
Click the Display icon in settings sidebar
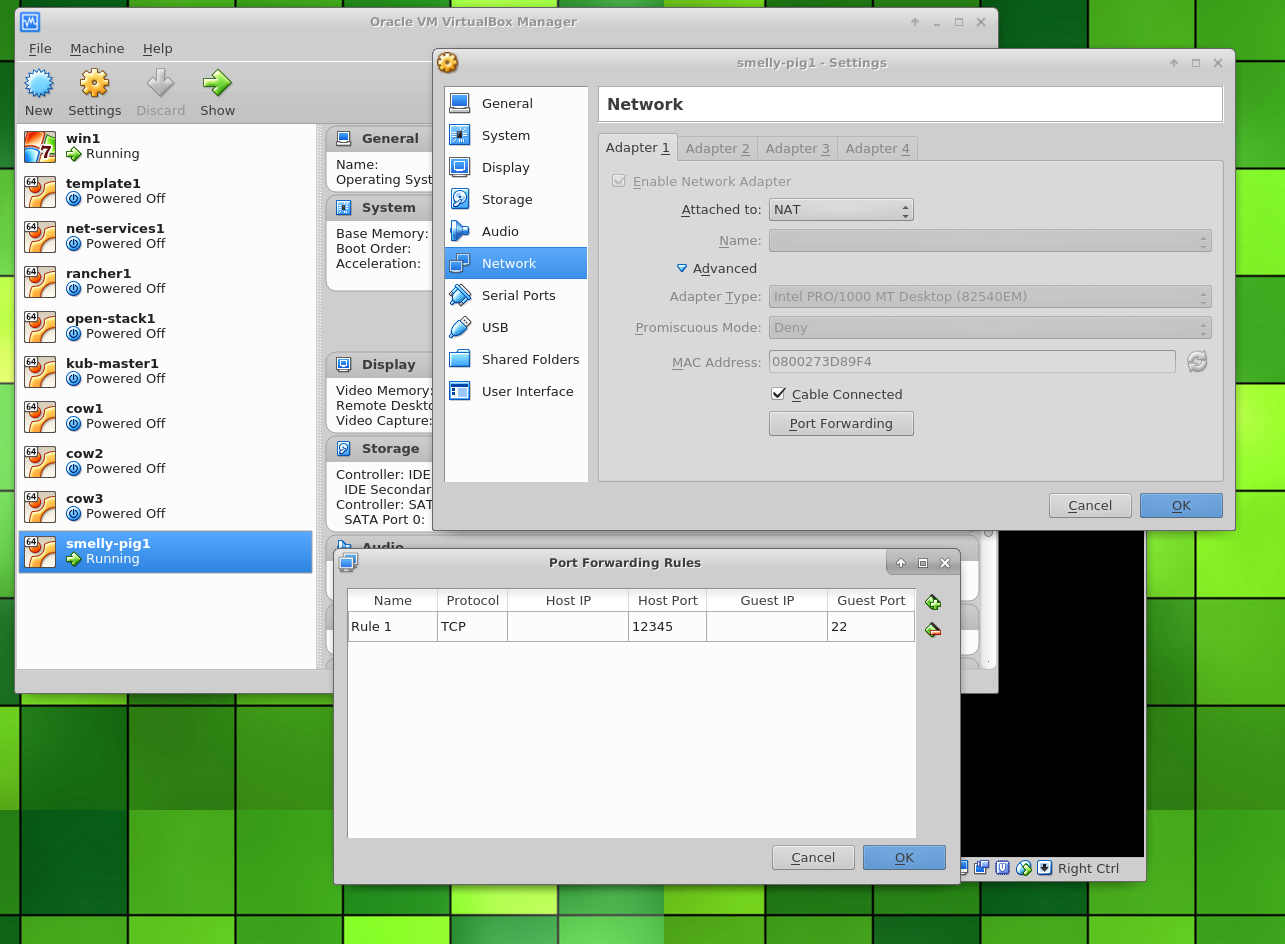click(x=460, y=167)
